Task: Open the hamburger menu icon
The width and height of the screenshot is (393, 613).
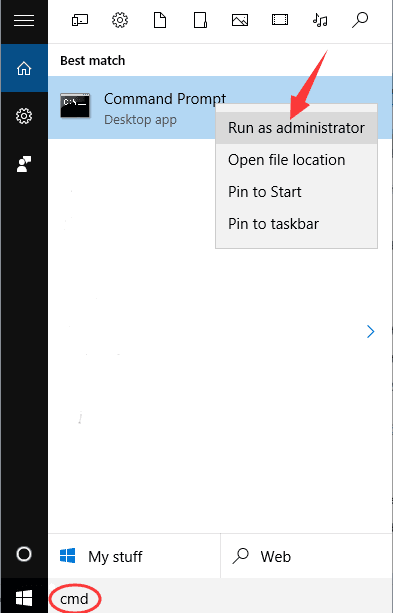Action: pyautogui.click(x=24, y=20)
